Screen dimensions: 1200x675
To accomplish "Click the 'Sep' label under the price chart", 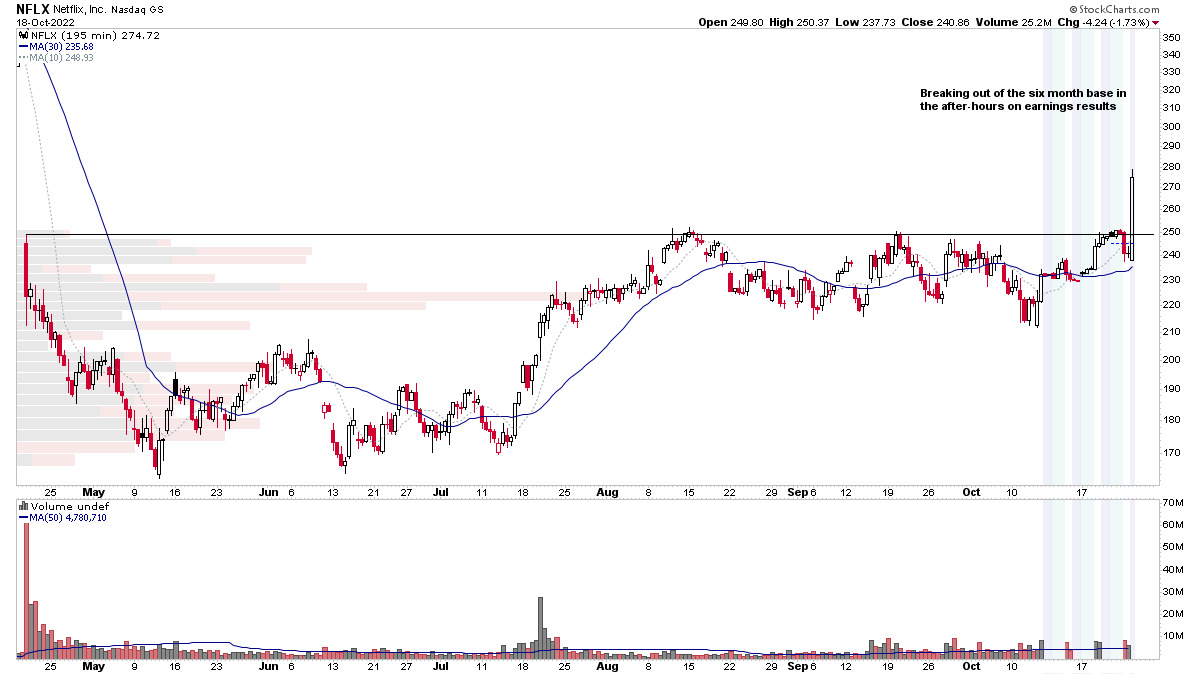I will click(797, 492).
